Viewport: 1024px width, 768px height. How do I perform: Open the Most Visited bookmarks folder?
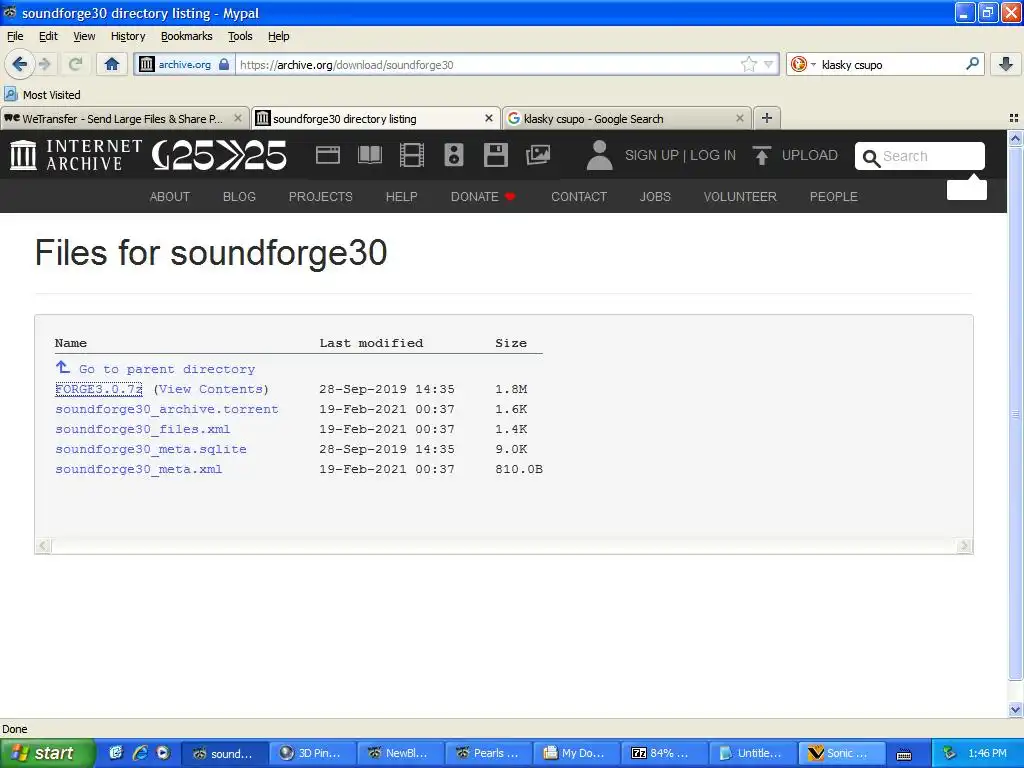click(42, 95)
